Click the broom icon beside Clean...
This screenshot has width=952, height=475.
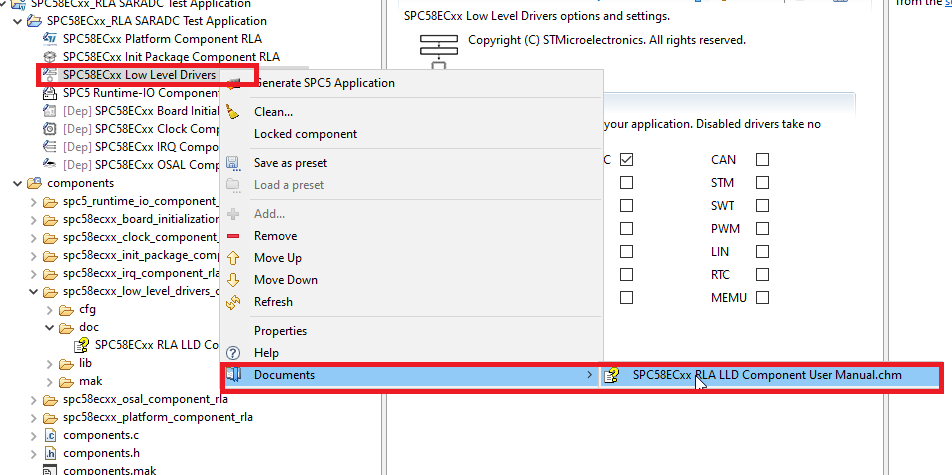[233, 112]
